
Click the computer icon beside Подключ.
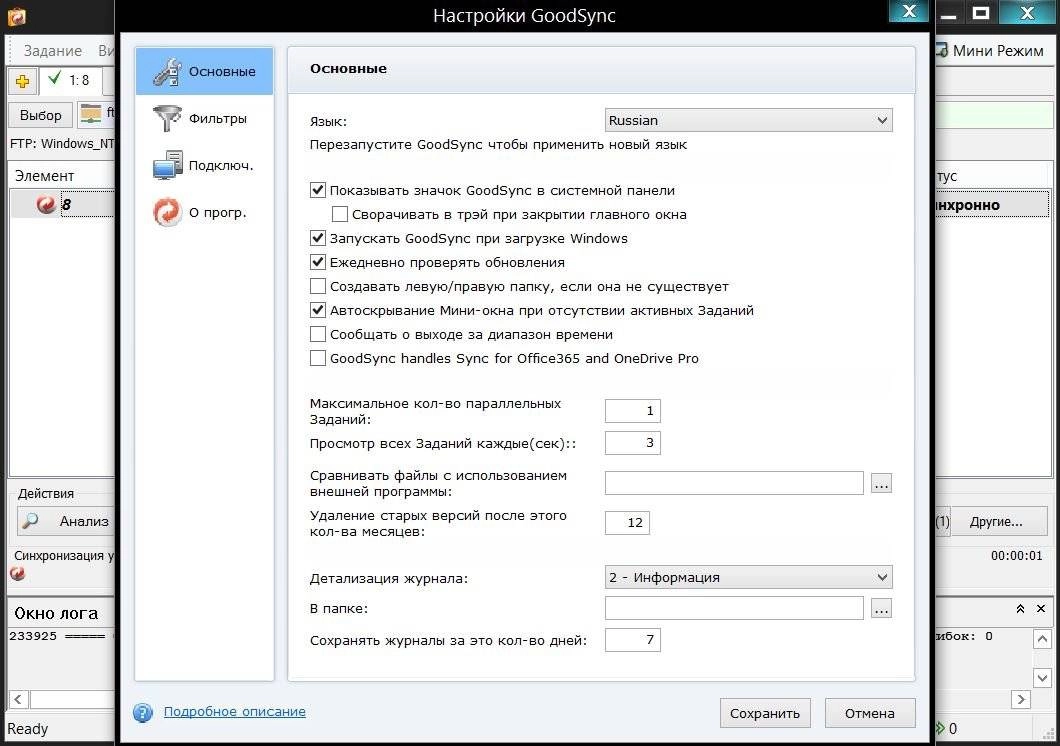(x=167, y=165)
